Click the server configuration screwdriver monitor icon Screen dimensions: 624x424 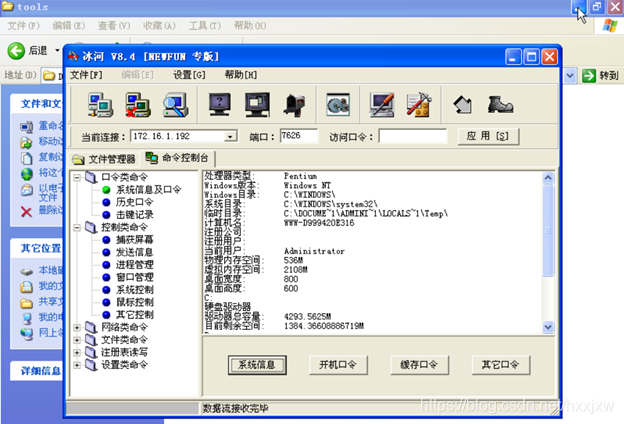tap(382, 105)
